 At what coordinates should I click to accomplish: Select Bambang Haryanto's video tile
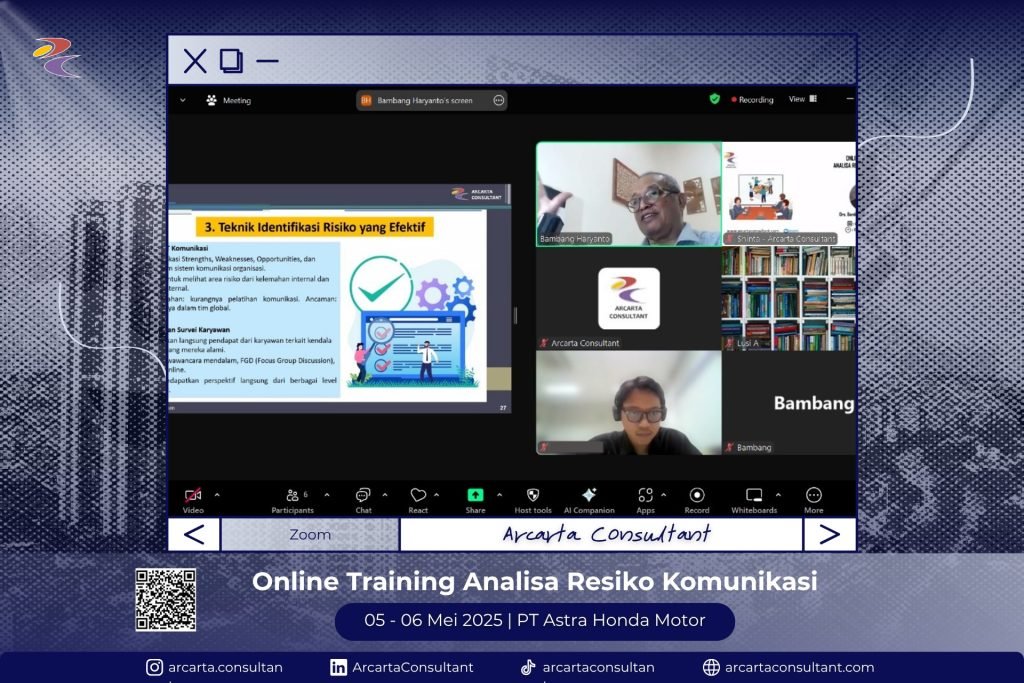tap(628, 193)
